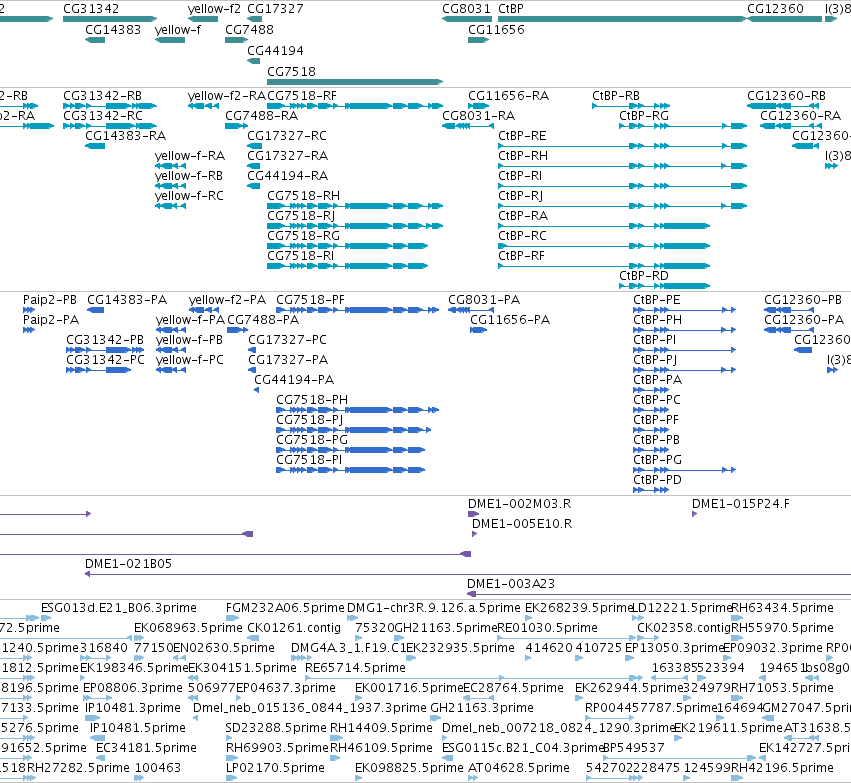
Task: Click the CG11656-PA protein label
Action: pos(510,320)
